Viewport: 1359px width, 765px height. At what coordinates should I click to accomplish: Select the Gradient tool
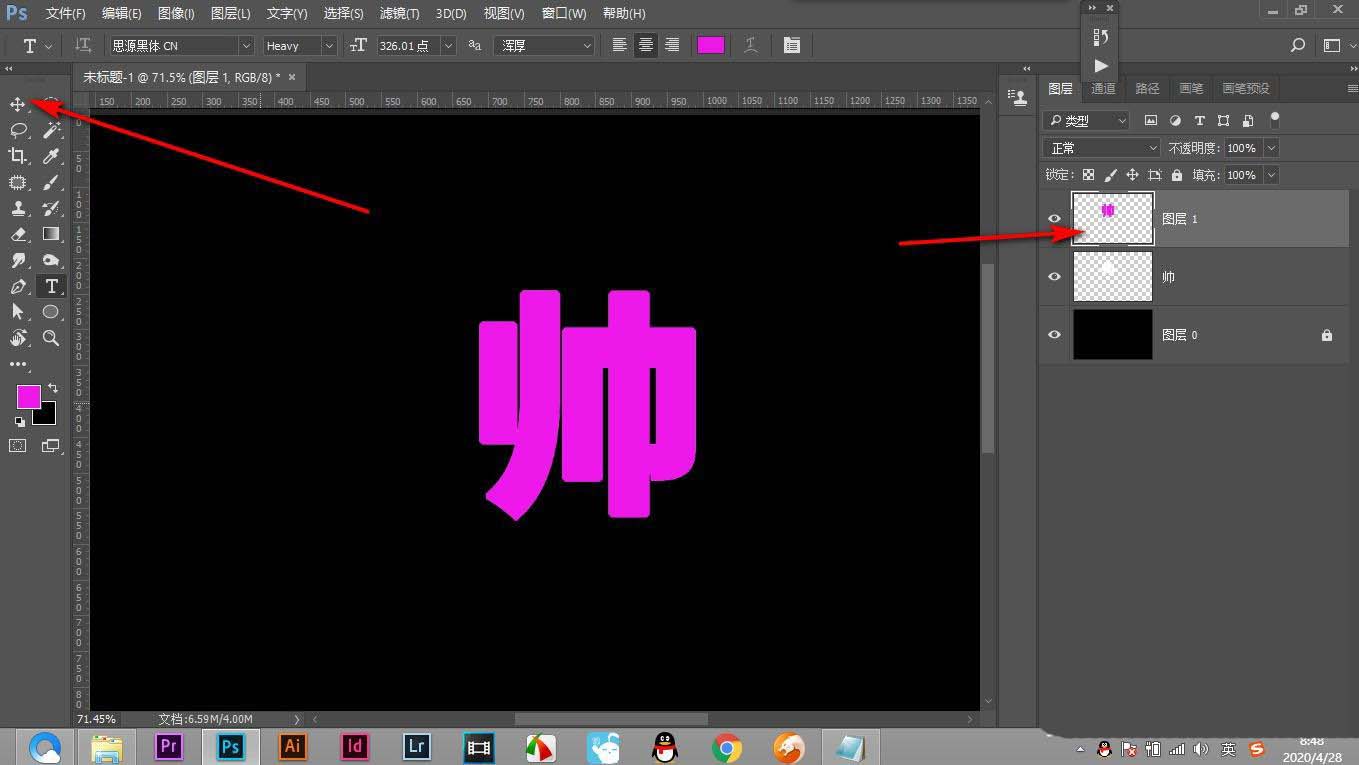[x=52, y=234]
